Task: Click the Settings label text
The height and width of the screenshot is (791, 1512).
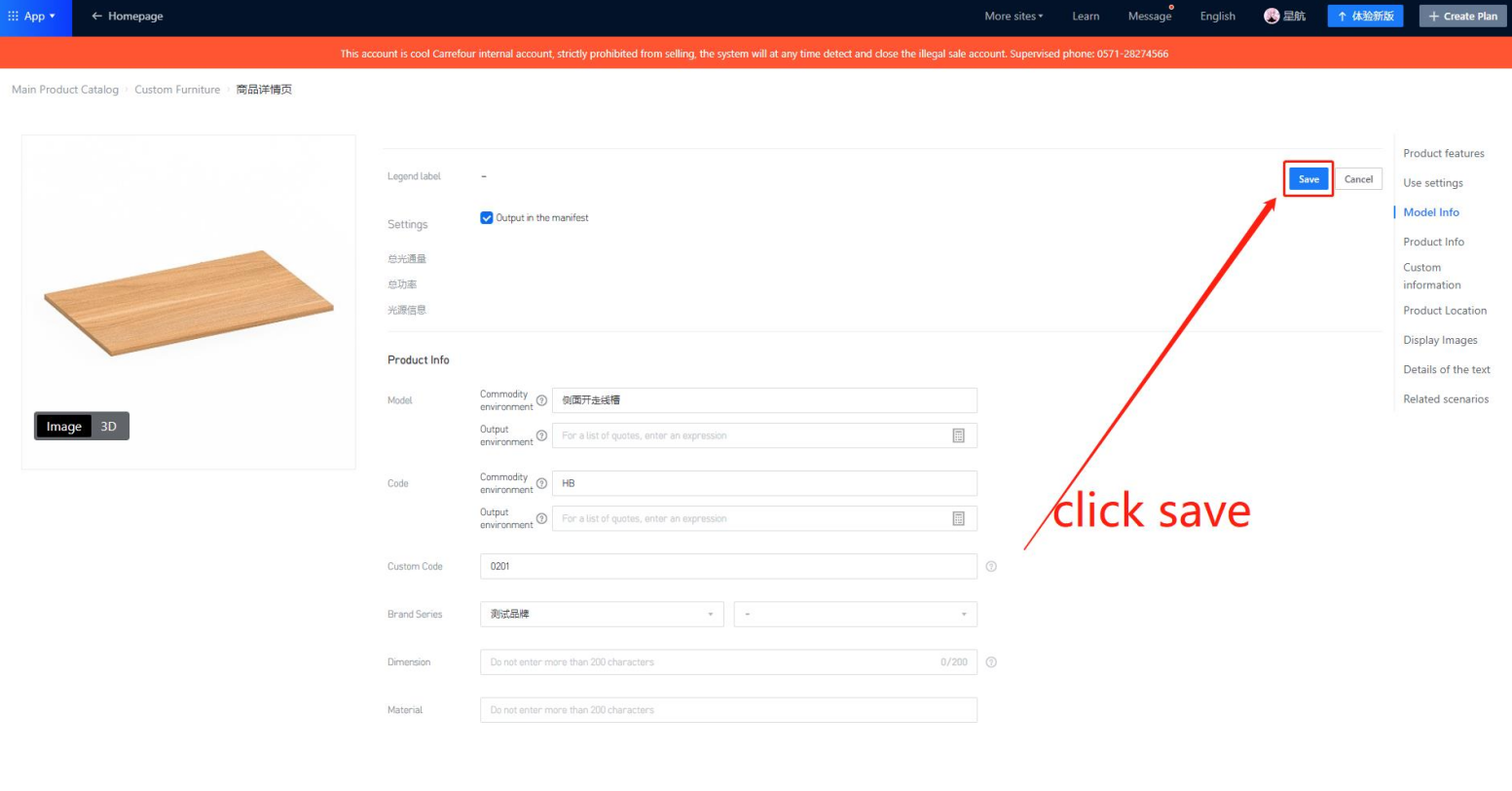Action: click(407, 225)
